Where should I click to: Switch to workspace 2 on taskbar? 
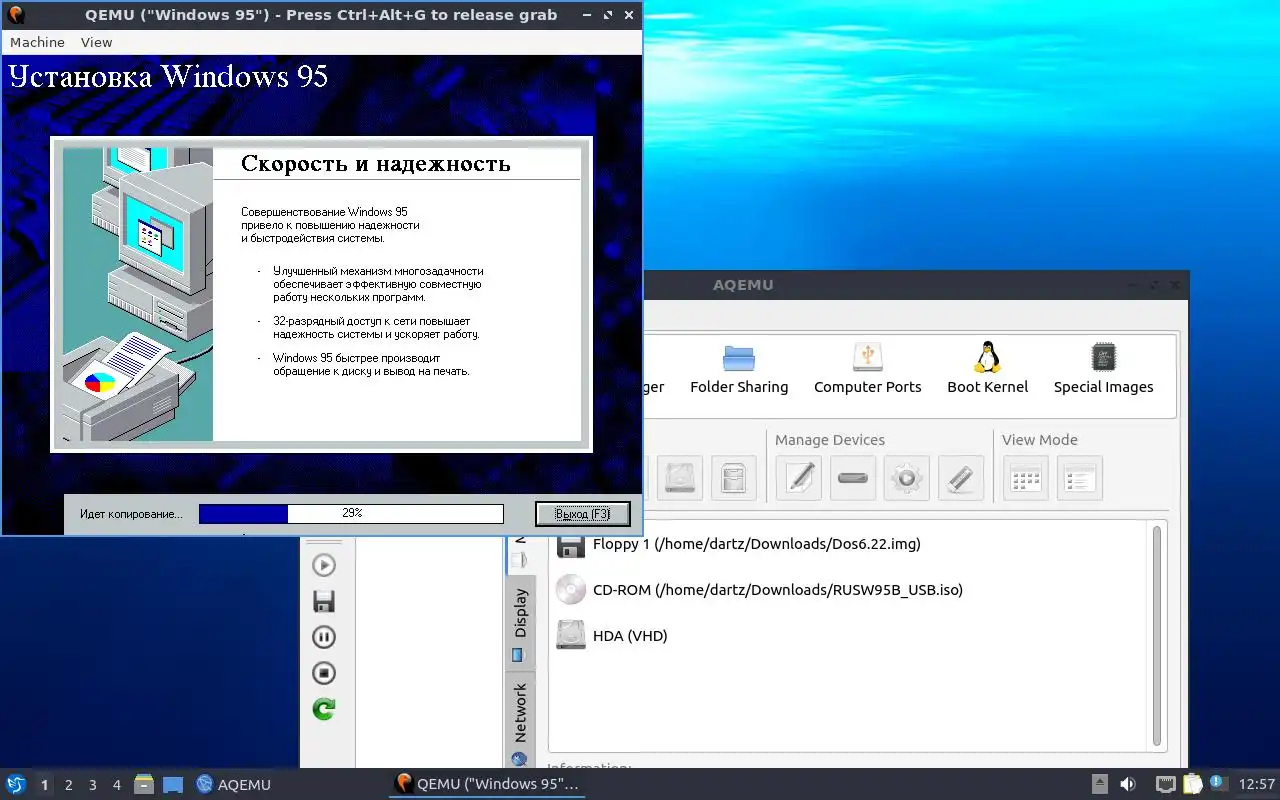pyautogui.click(x=68, y=785)
